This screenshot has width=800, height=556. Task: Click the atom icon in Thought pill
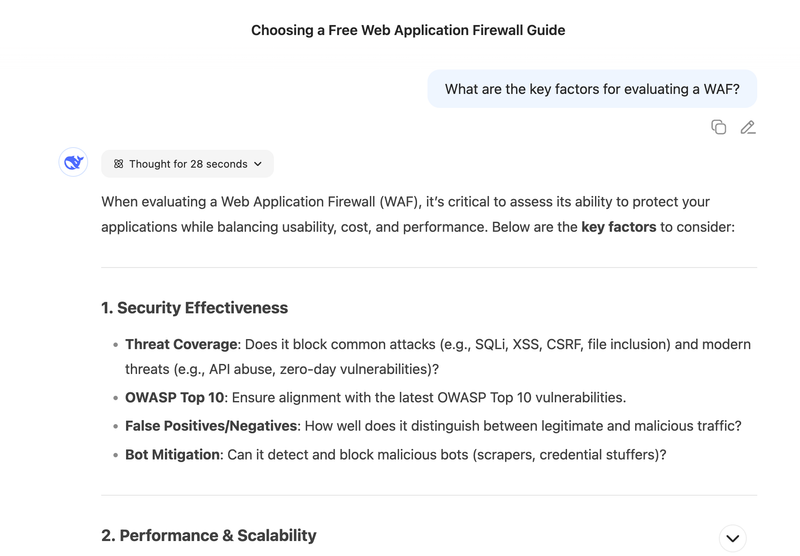coord(118,164)
